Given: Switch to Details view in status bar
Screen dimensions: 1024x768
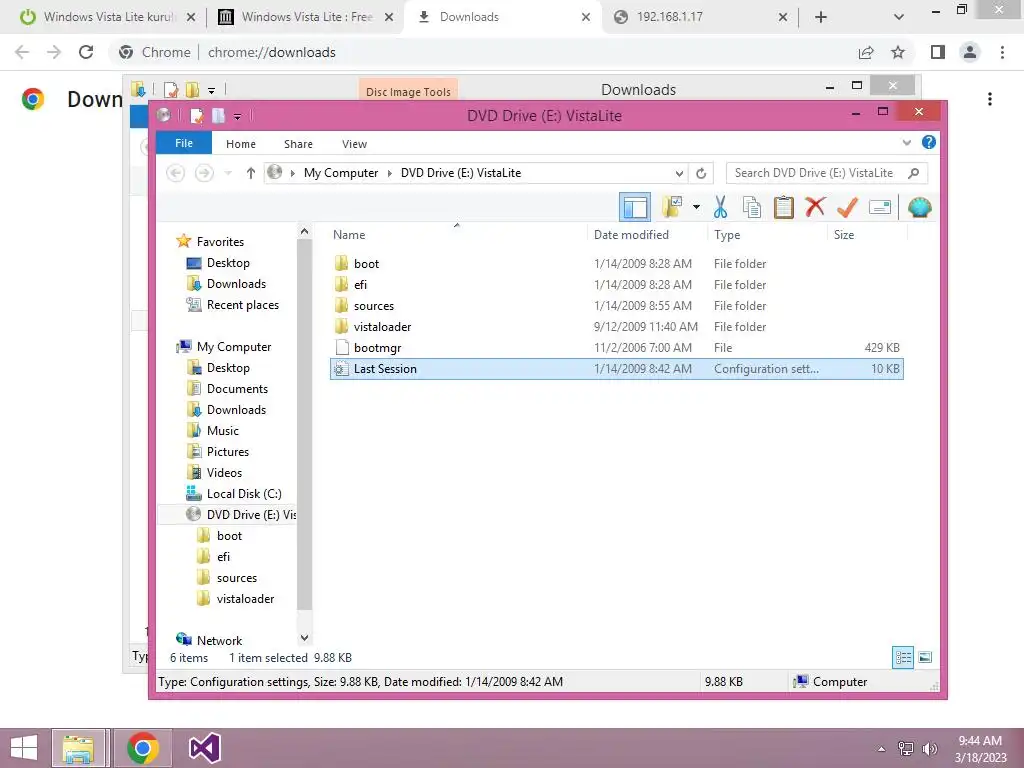Looking at the screenshot, I should click(x=903, y=658).
